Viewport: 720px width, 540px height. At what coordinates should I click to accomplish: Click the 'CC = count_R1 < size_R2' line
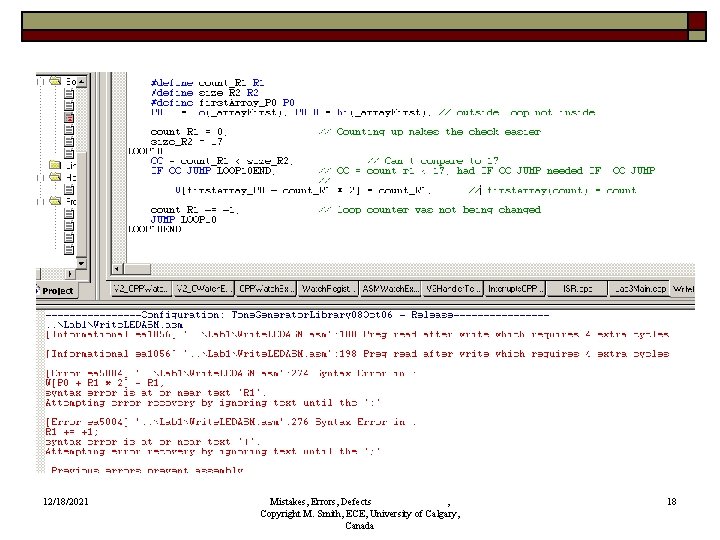click(x=221, y=161)
